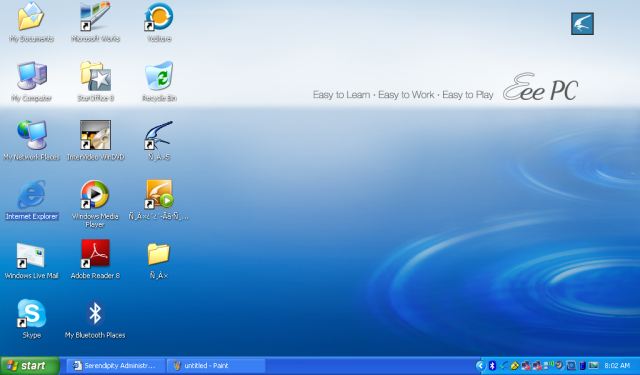Select the My Computer icon

click(x=31, y=81)
